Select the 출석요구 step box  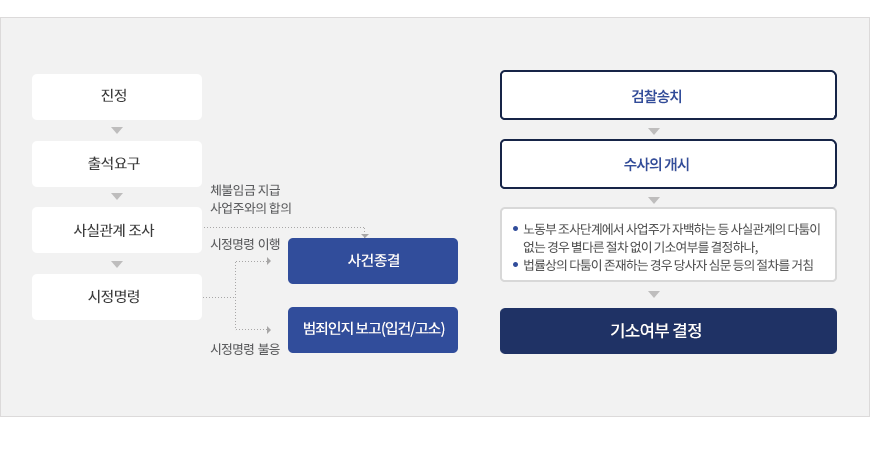[x=117, y=164]
